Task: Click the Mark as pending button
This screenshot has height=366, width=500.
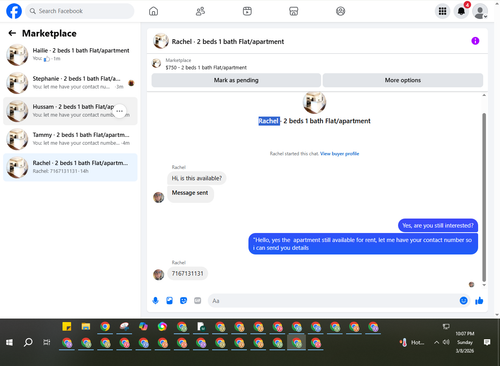Action: tap(236, 80)
